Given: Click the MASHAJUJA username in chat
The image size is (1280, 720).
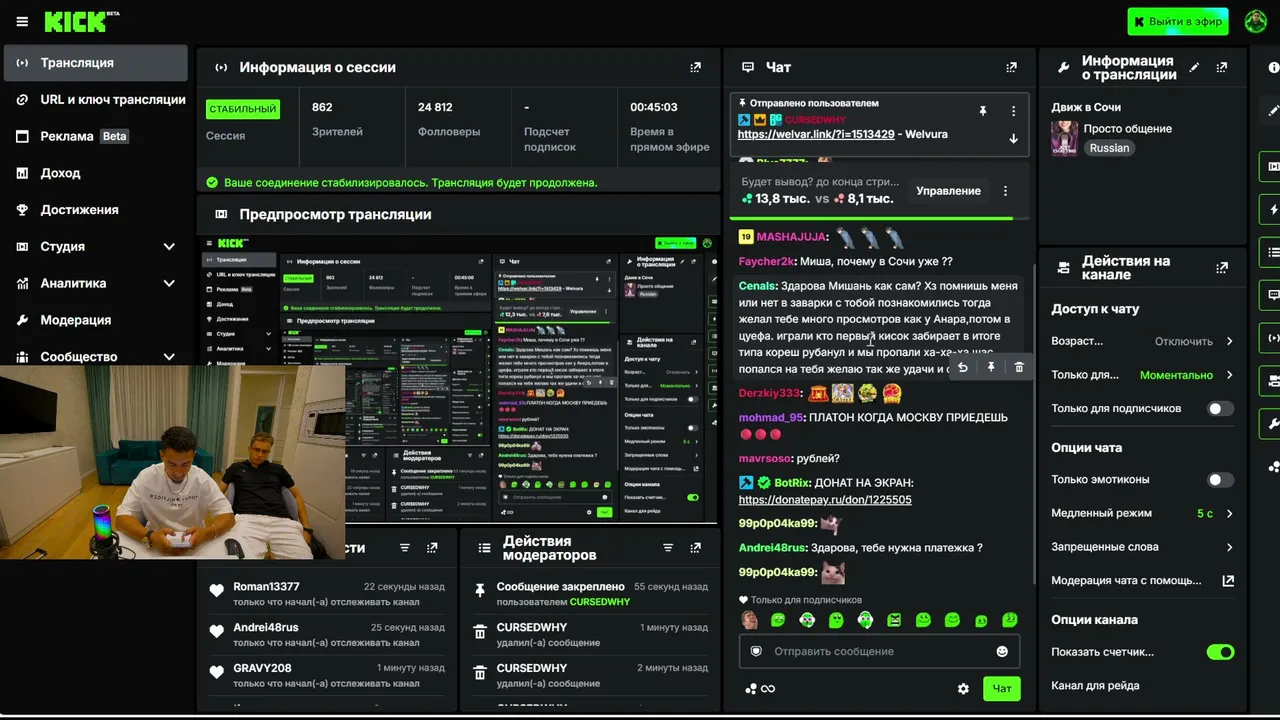Looking at the screenshot, I should tap(792, 237).
